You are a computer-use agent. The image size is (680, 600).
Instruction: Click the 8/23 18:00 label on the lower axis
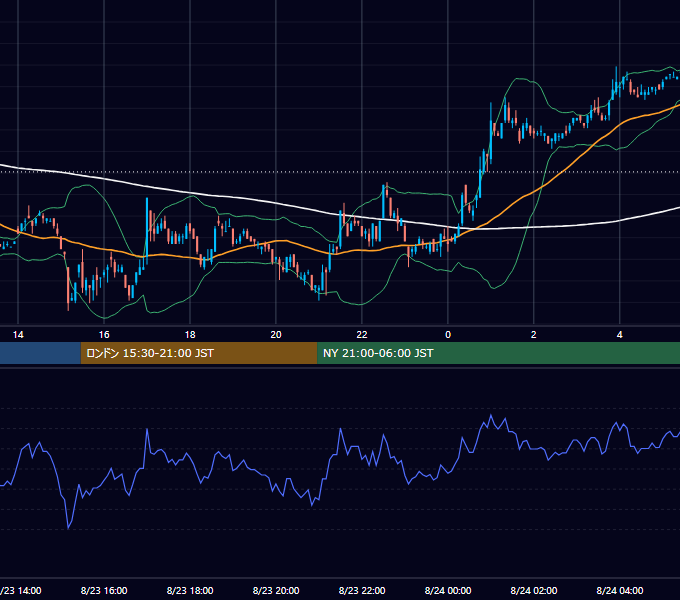pos(190,590)
